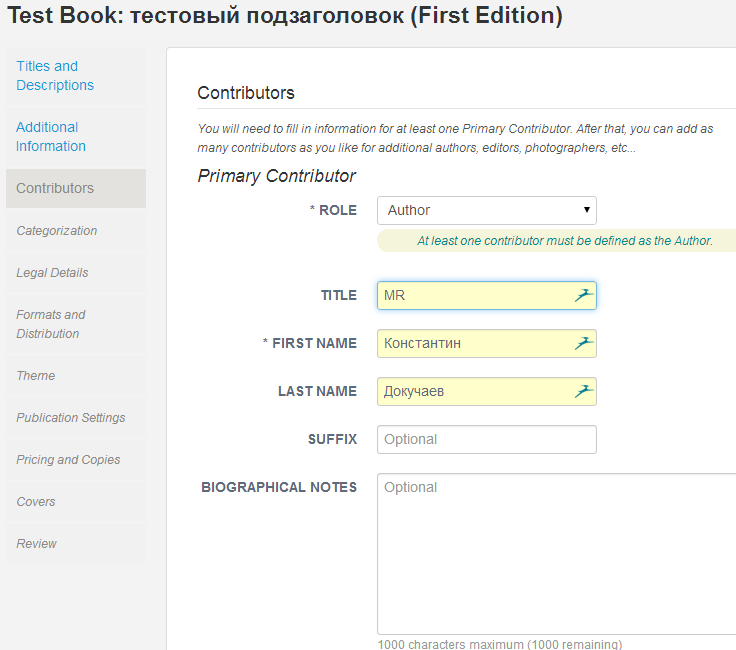Click the Last Name field with Докучаев
Image resolution: width=736 pixels, height=650 pixels.
pos(487,391)
